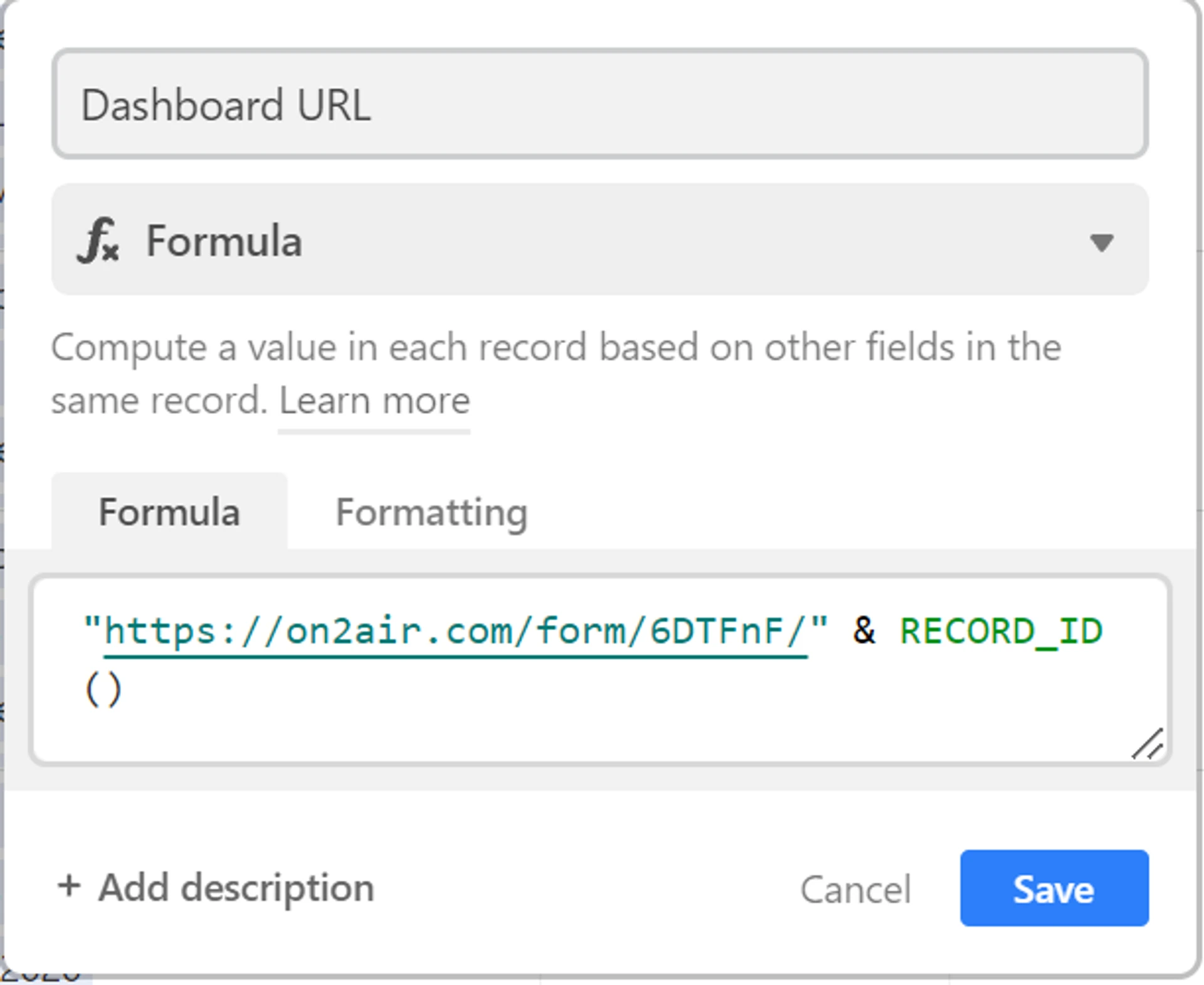Cancel the field editing
The width and height of the screenshot is (1204, 985).
(855, 889)
